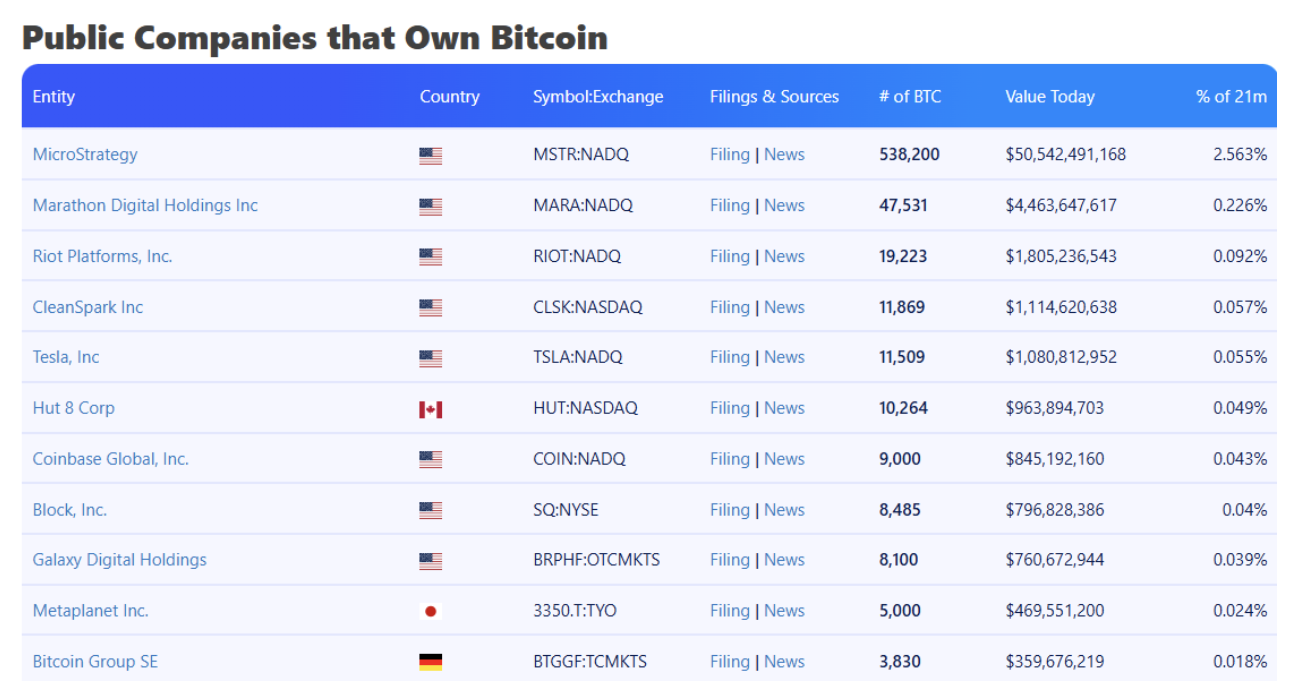Open the News link for Block, Inc.

(784, 510)
